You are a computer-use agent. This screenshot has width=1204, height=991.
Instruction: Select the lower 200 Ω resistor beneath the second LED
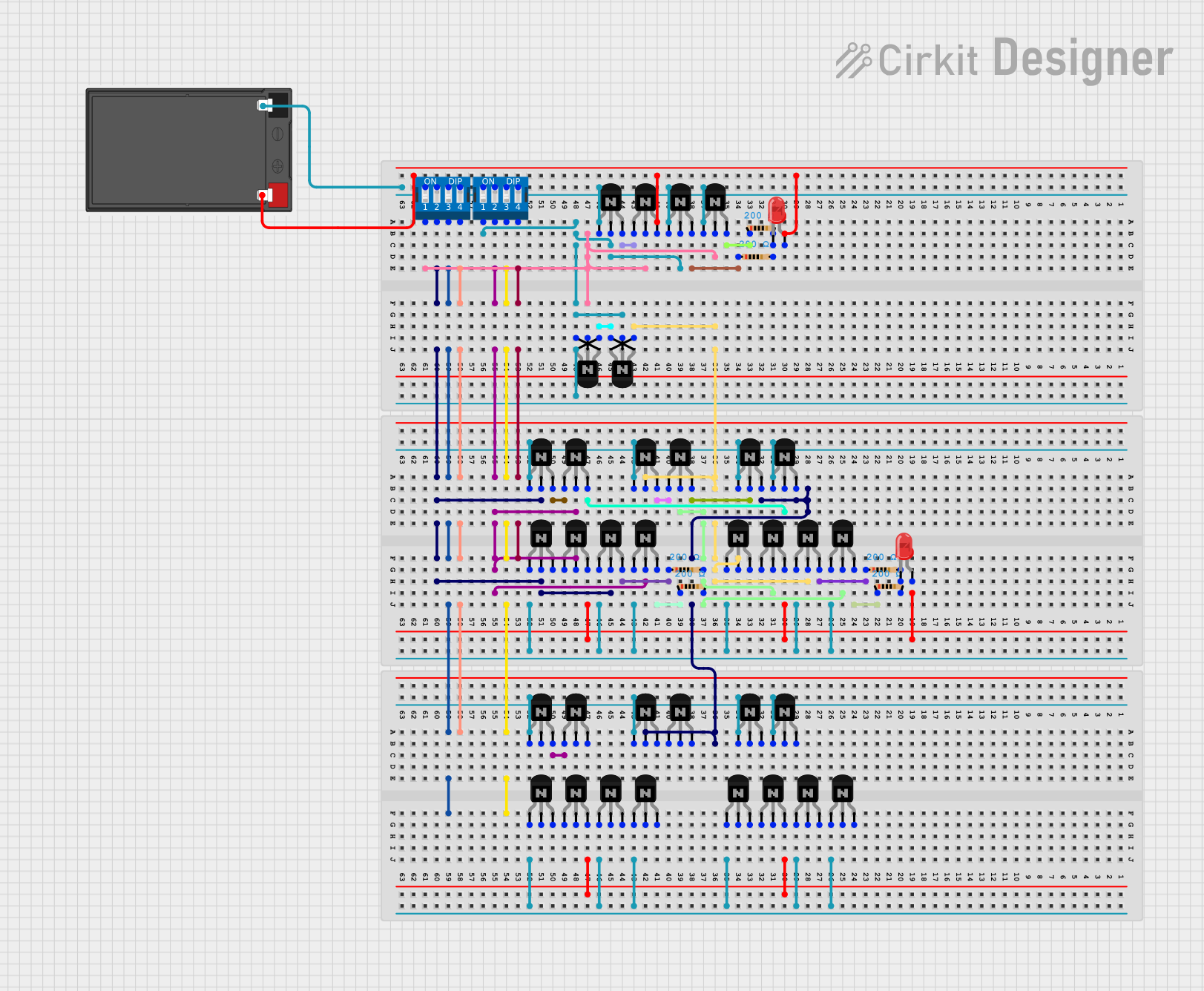889,587
